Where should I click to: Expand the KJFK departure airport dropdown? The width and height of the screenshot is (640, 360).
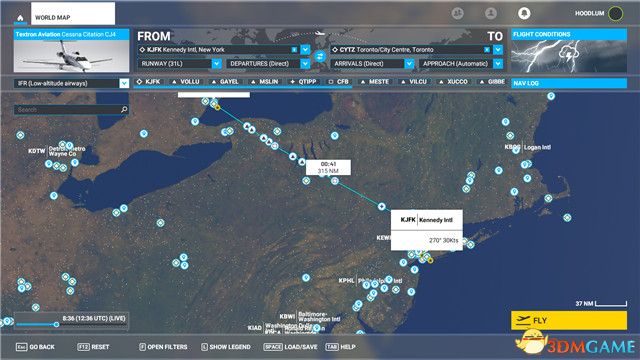click(305, 49)
